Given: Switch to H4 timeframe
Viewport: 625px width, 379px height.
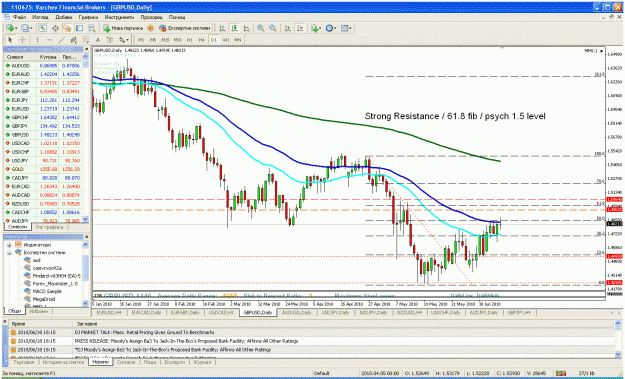Looking at the screenshot, I should (x=202, y=40).
